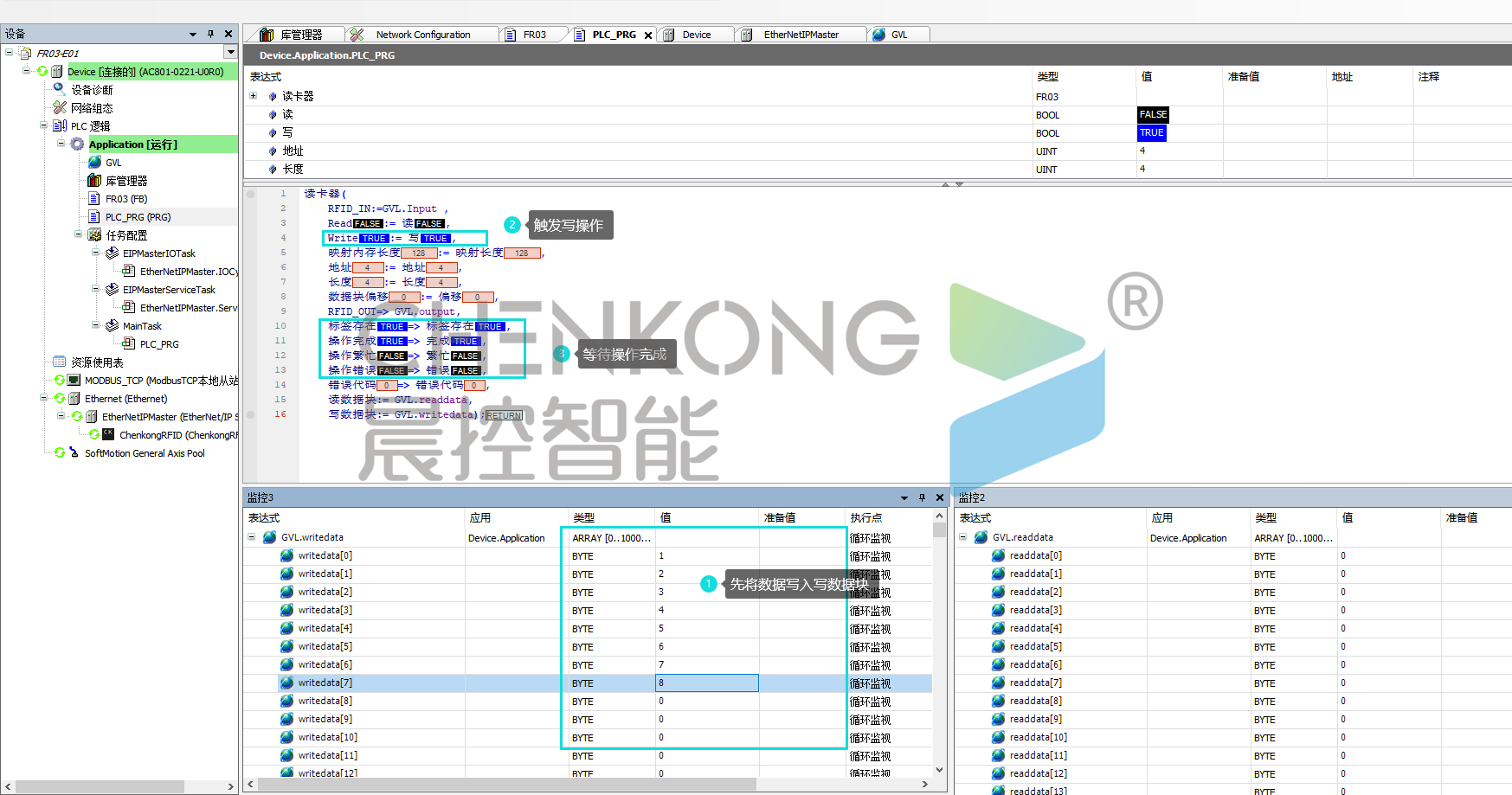This screenshot has height=795, width=1512.
Task: Click the ChenkongRFID device icon
Action: pos(108,435)
